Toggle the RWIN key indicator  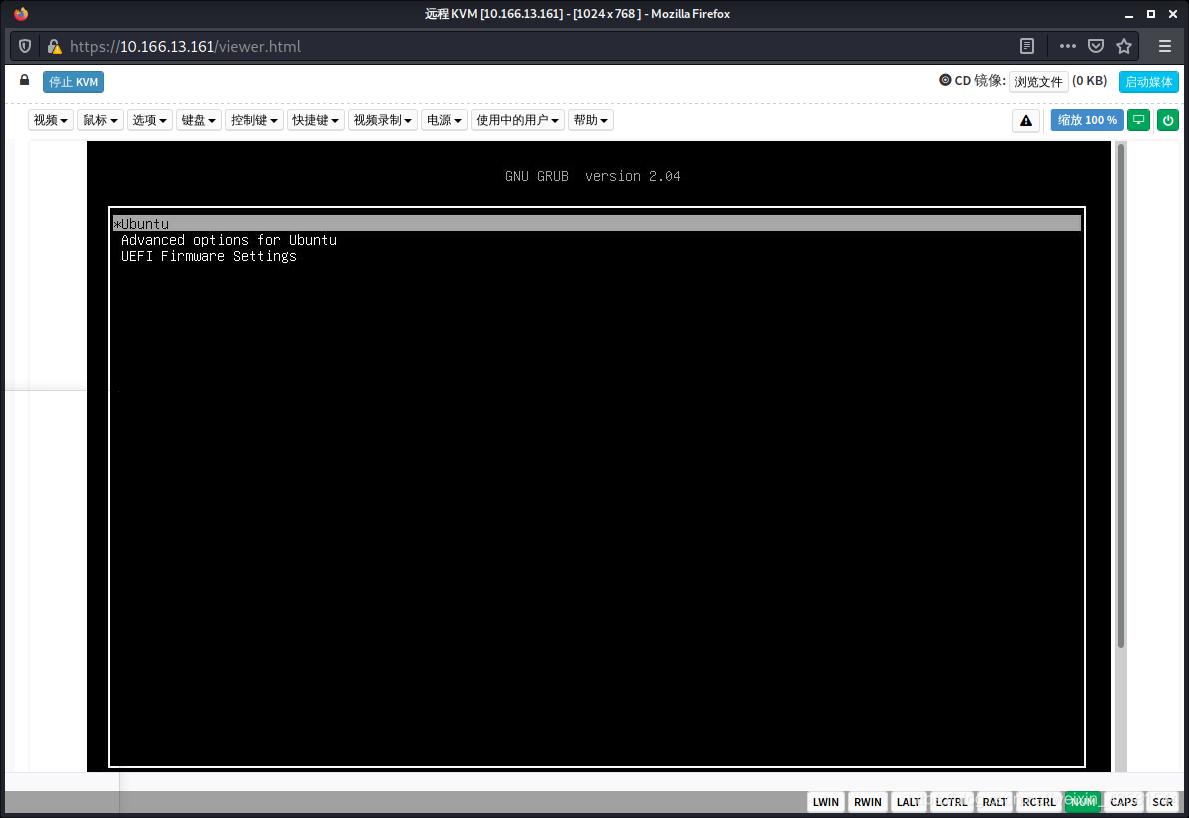pos(867,801)
